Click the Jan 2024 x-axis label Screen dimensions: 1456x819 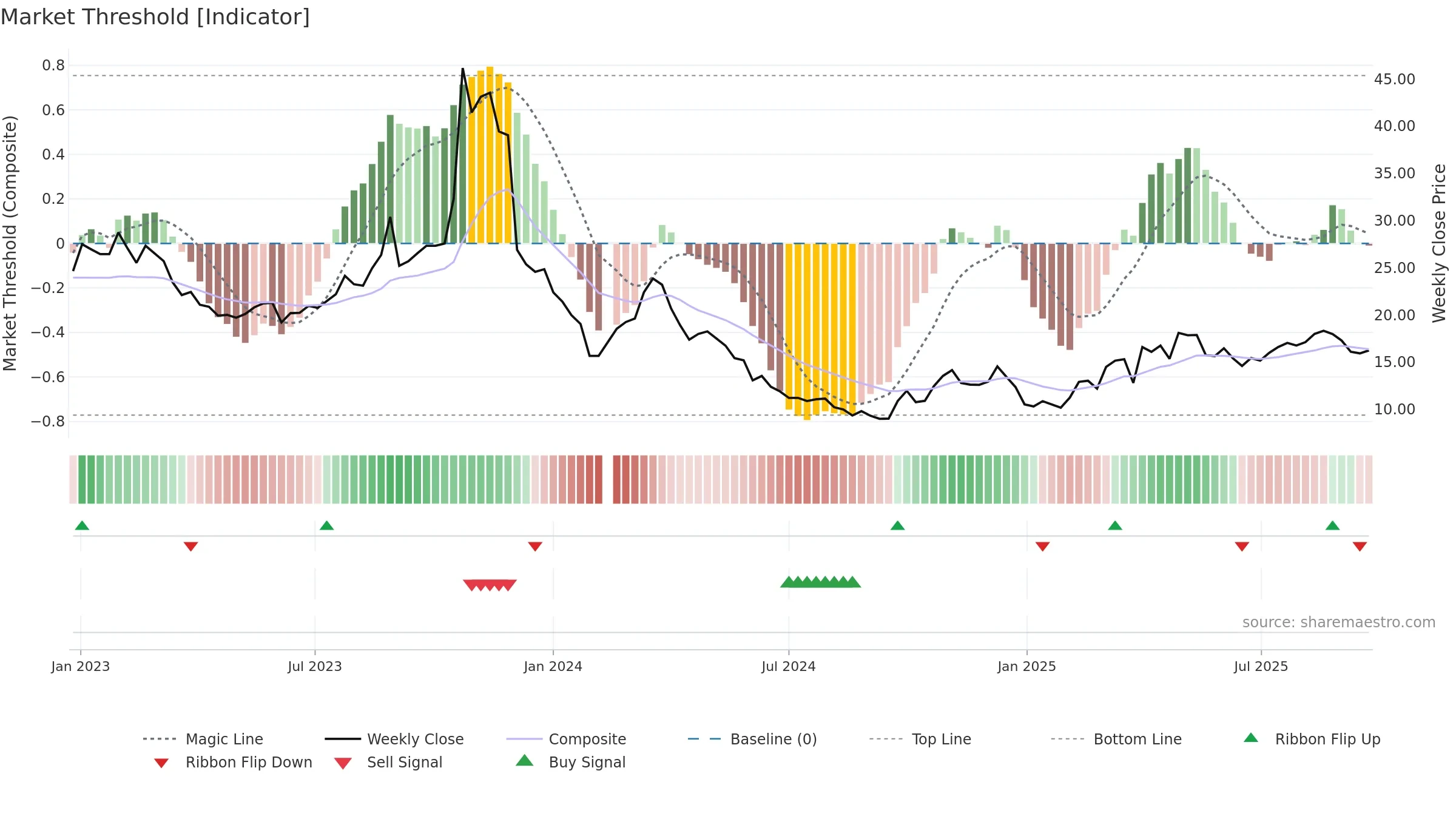click(553, 666)
